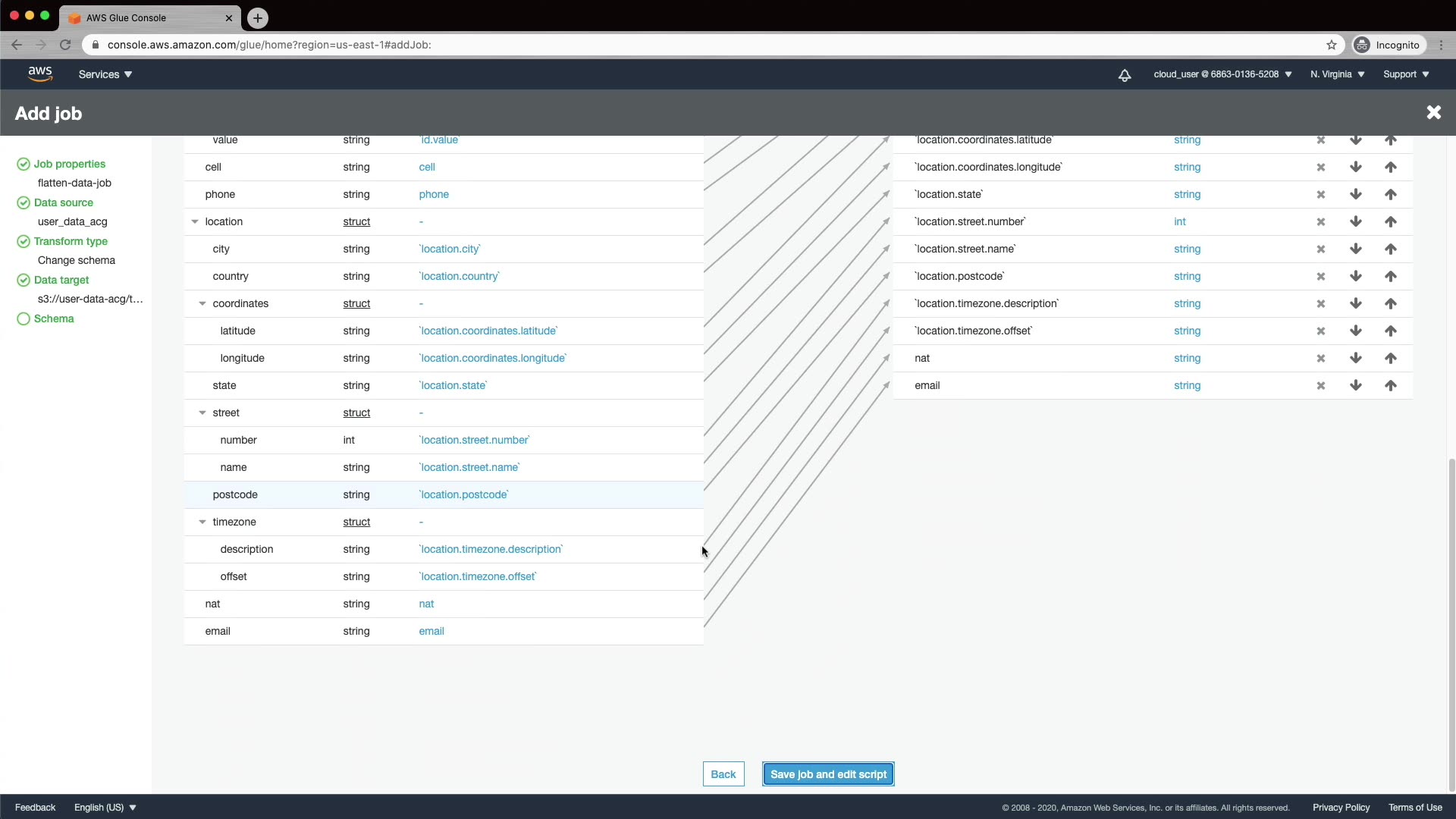1456x819 pixels.
Task: Click the Back button
Action: [x=723, y=774]
